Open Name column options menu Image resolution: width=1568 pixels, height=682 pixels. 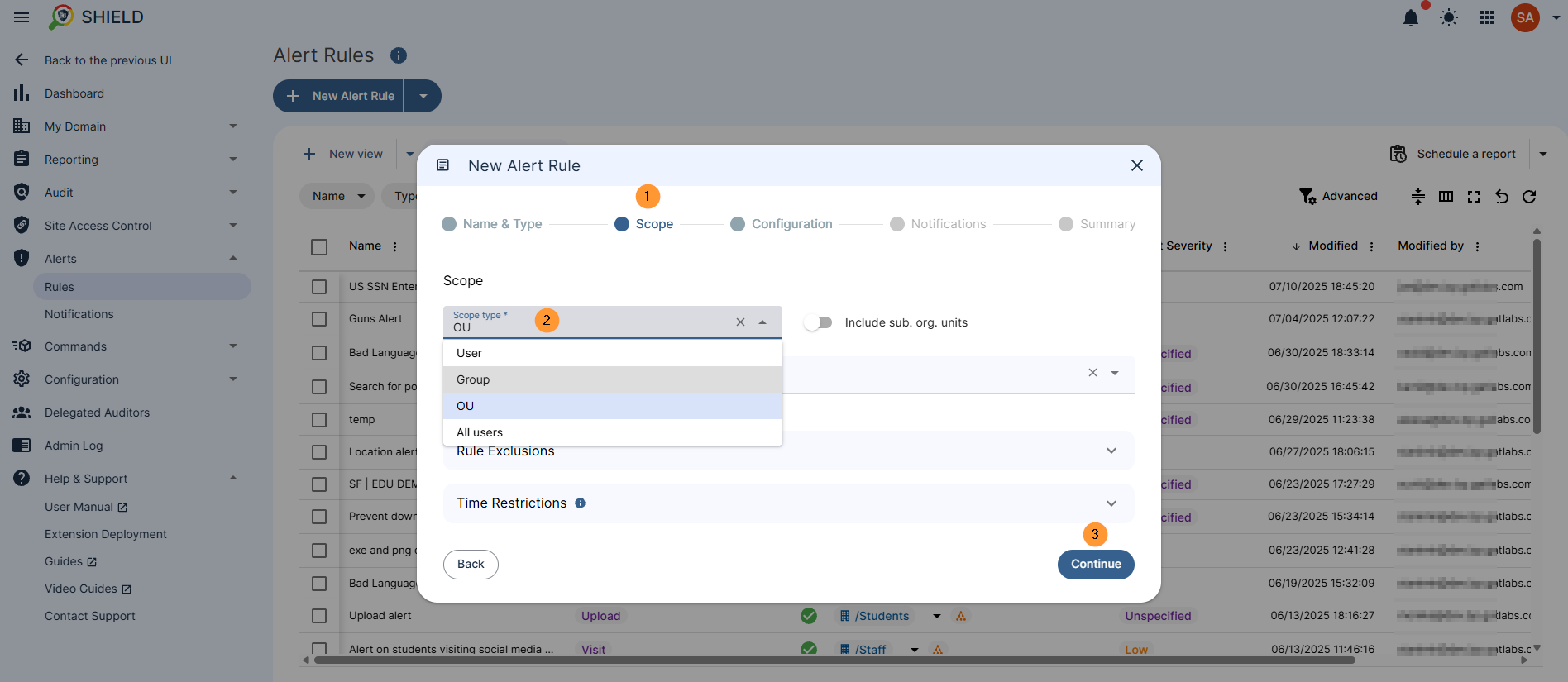tap(395, 246)
